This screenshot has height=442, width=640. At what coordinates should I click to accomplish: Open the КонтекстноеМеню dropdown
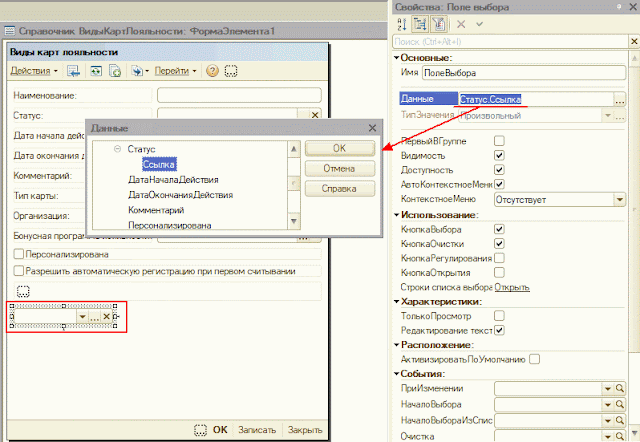coord(620,200)
